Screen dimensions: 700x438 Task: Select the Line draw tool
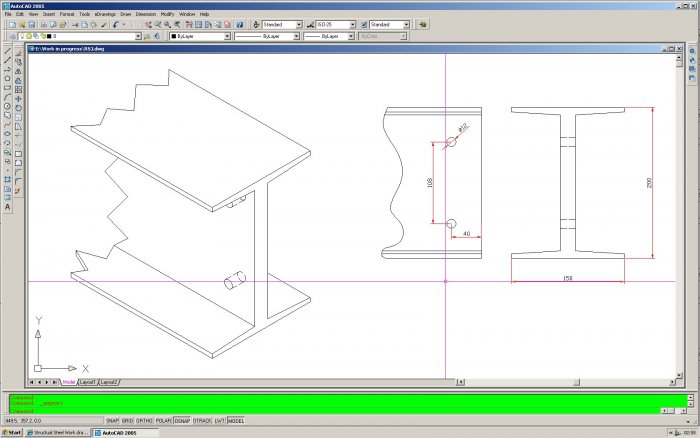click(x=8, y=51)
